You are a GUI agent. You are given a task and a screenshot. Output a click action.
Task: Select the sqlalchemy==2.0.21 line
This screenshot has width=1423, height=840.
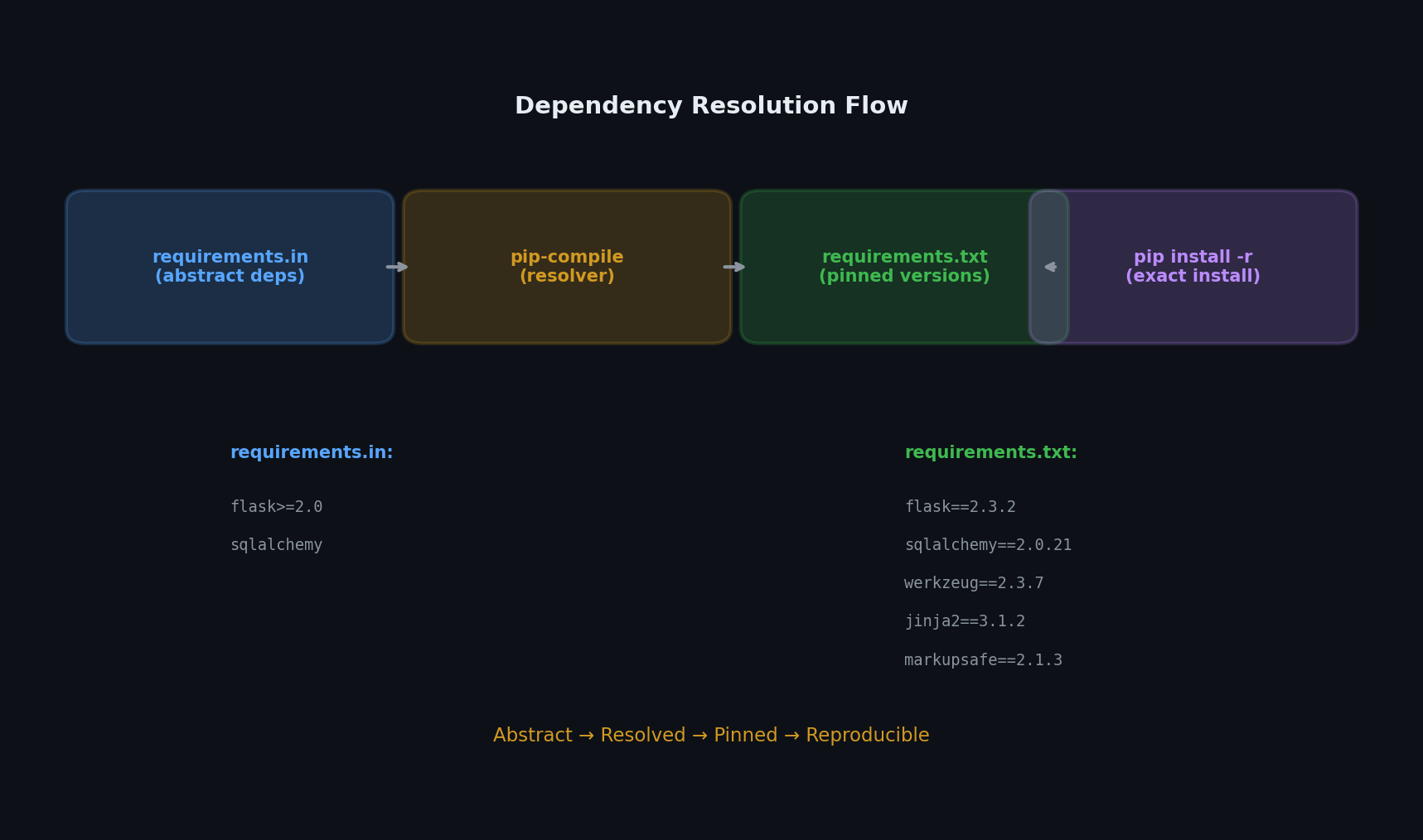point(988,545)
